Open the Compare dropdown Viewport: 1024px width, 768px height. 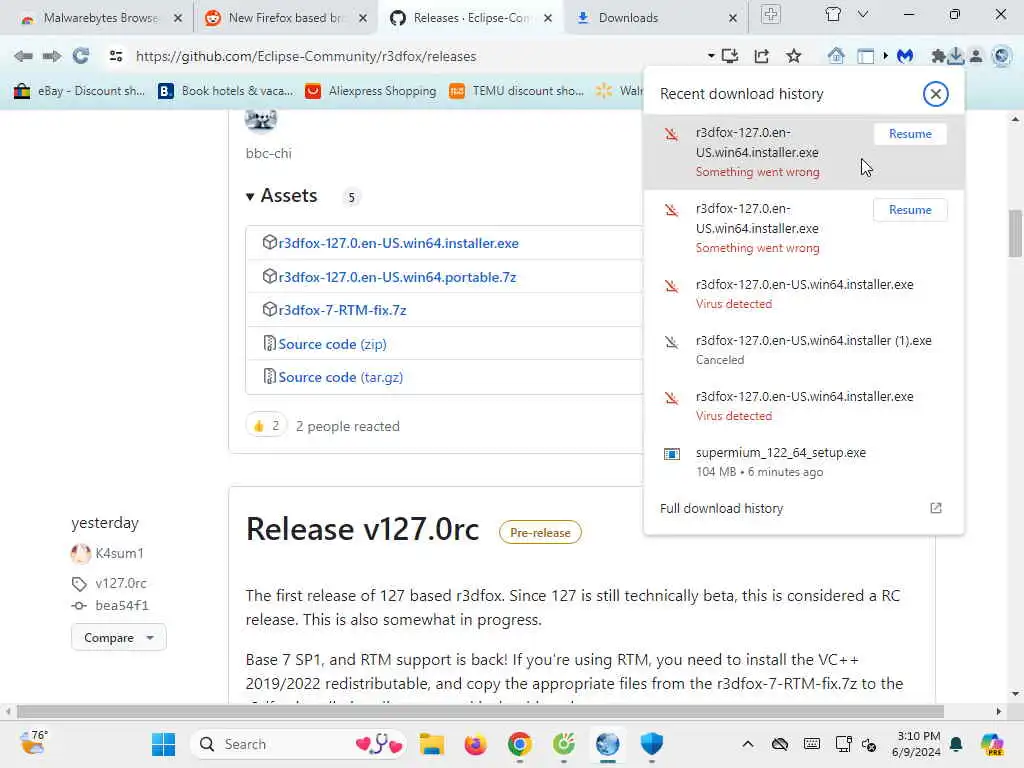pos(118,637)
